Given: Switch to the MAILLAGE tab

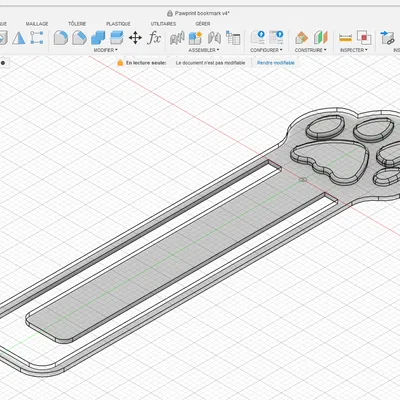Looking at the screenshot, I should [x=37, y=24].
